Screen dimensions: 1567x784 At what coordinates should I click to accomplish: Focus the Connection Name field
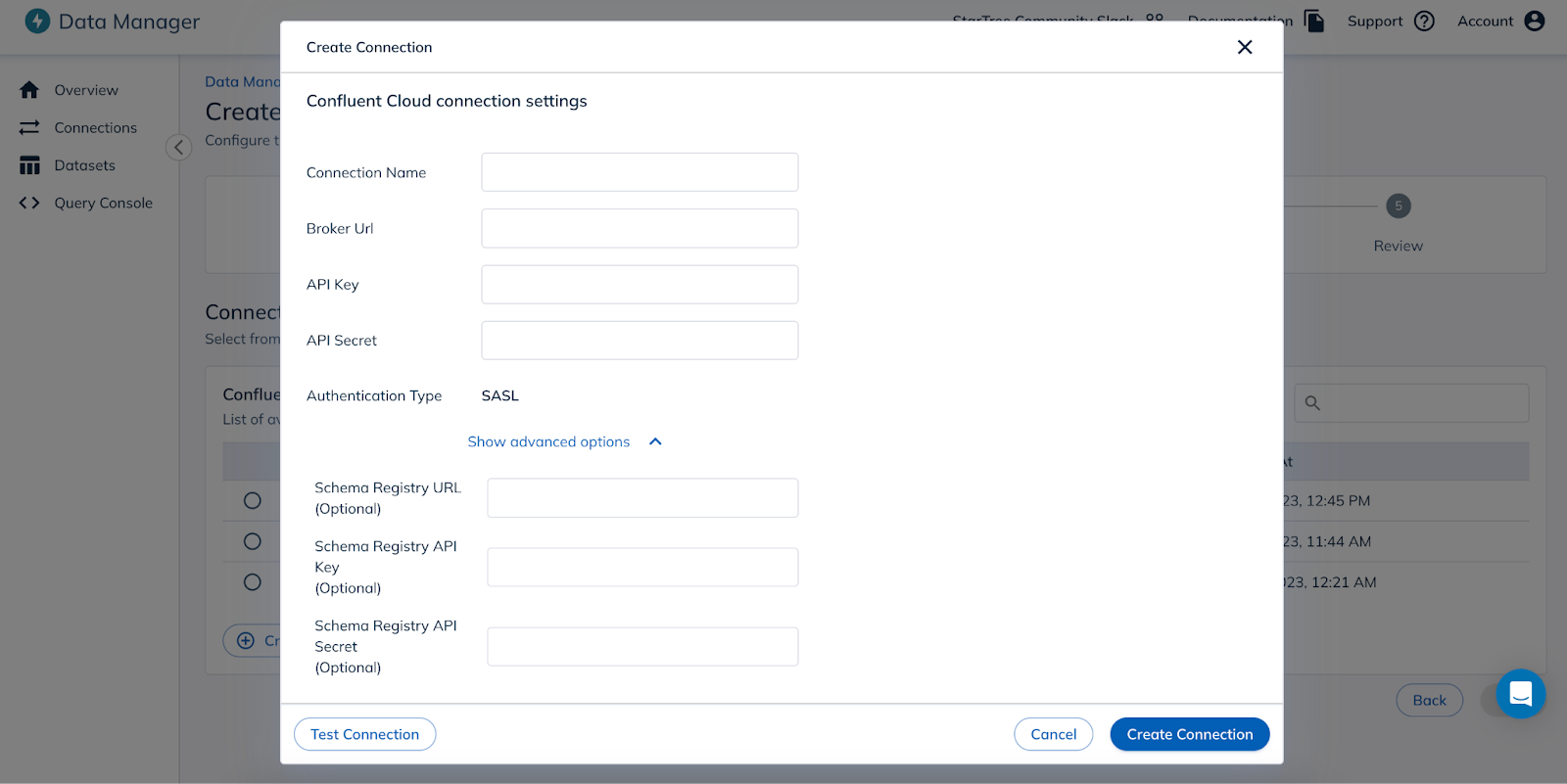point(640,172)
